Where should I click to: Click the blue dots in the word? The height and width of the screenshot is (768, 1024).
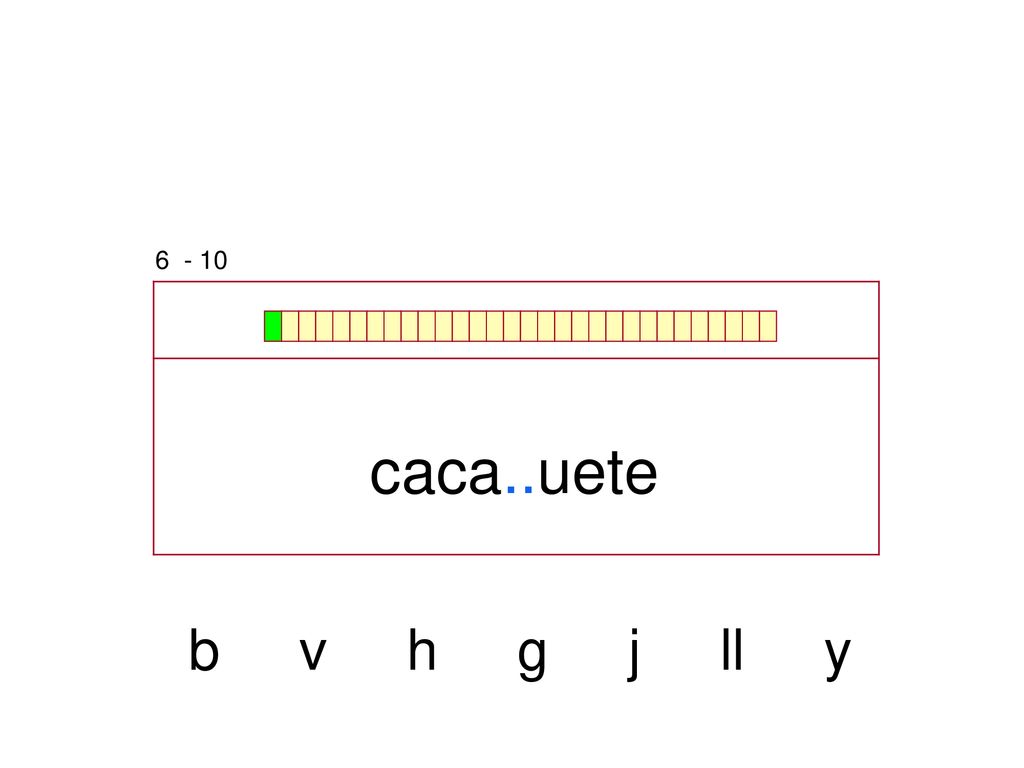pos(520,487)
